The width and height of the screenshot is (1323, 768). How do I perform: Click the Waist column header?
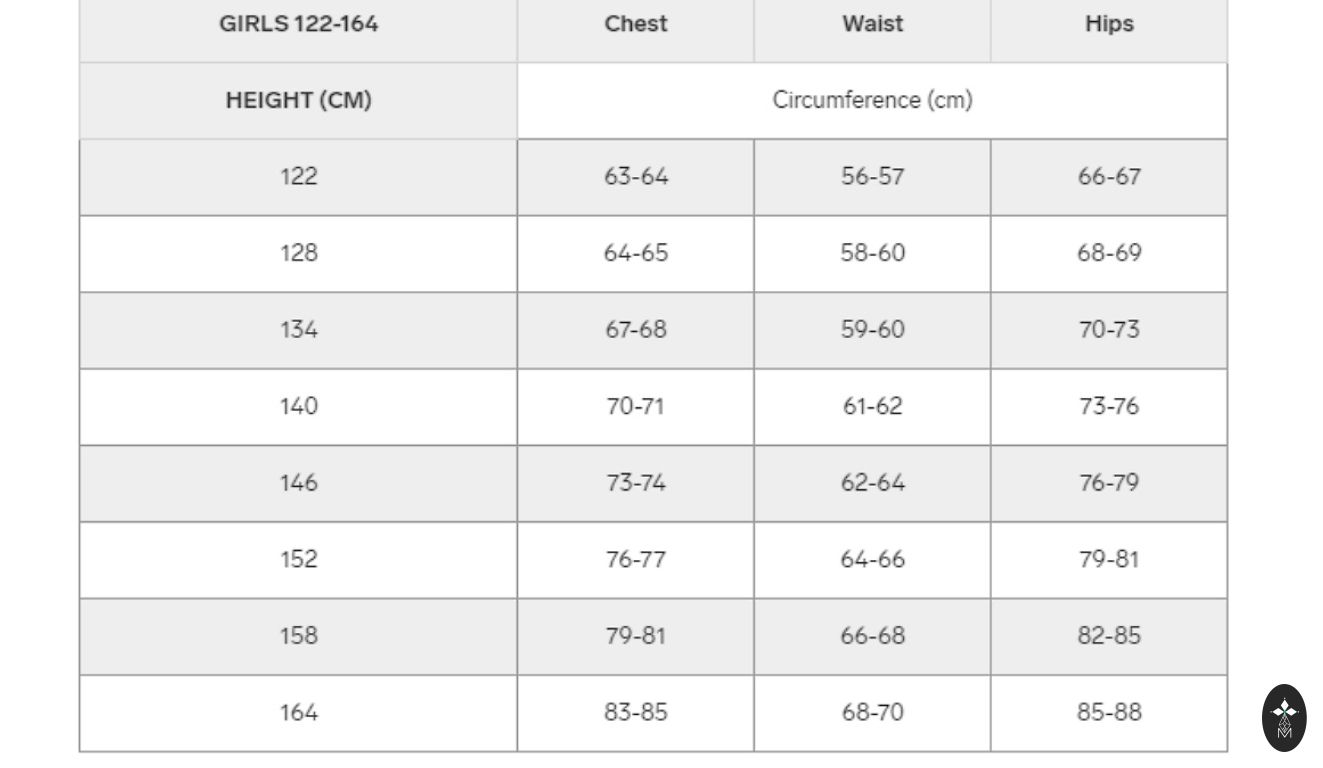coord(872,24)
